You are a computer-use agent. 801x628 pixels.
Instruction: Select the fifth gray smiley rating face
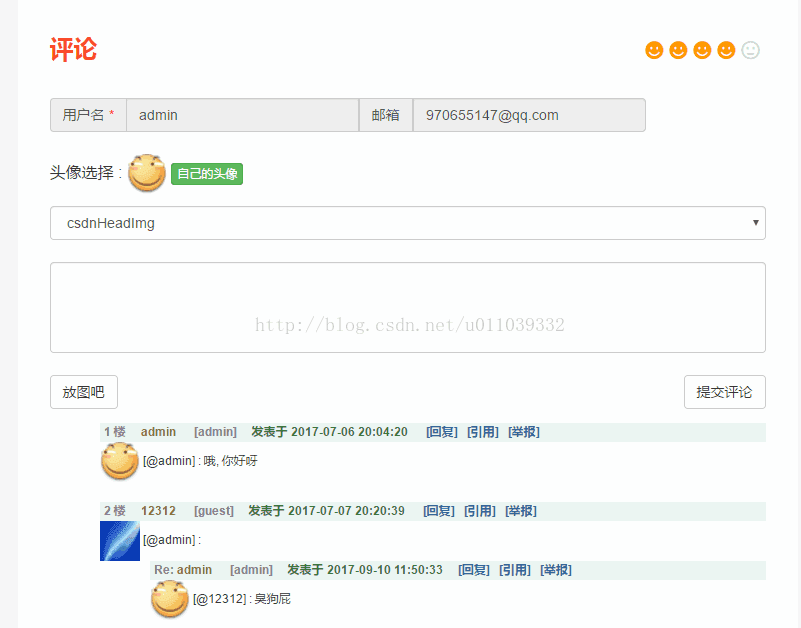[750, 50]
